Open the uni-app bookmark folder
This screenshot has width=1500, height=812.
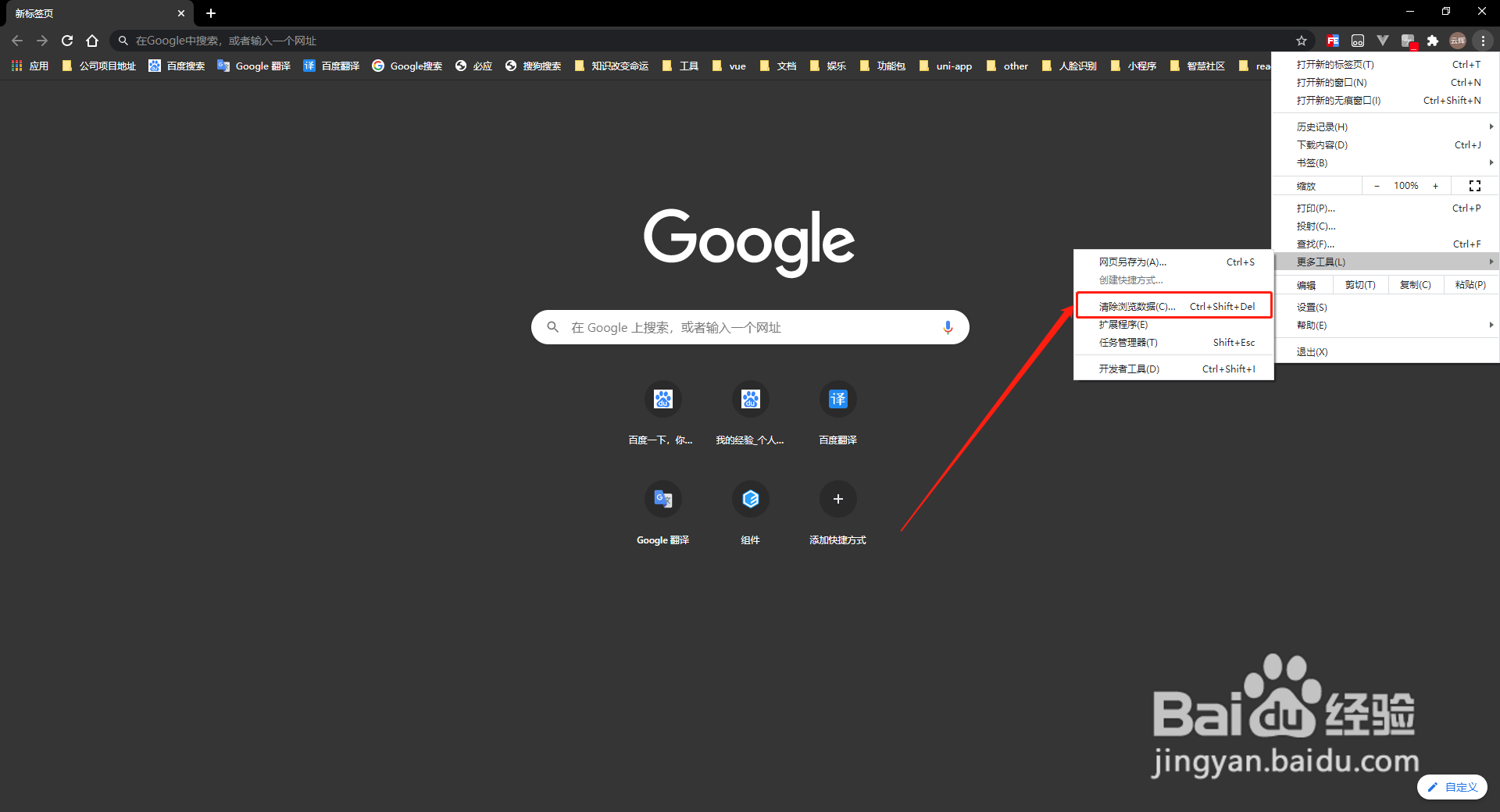[x=946, y=66]
